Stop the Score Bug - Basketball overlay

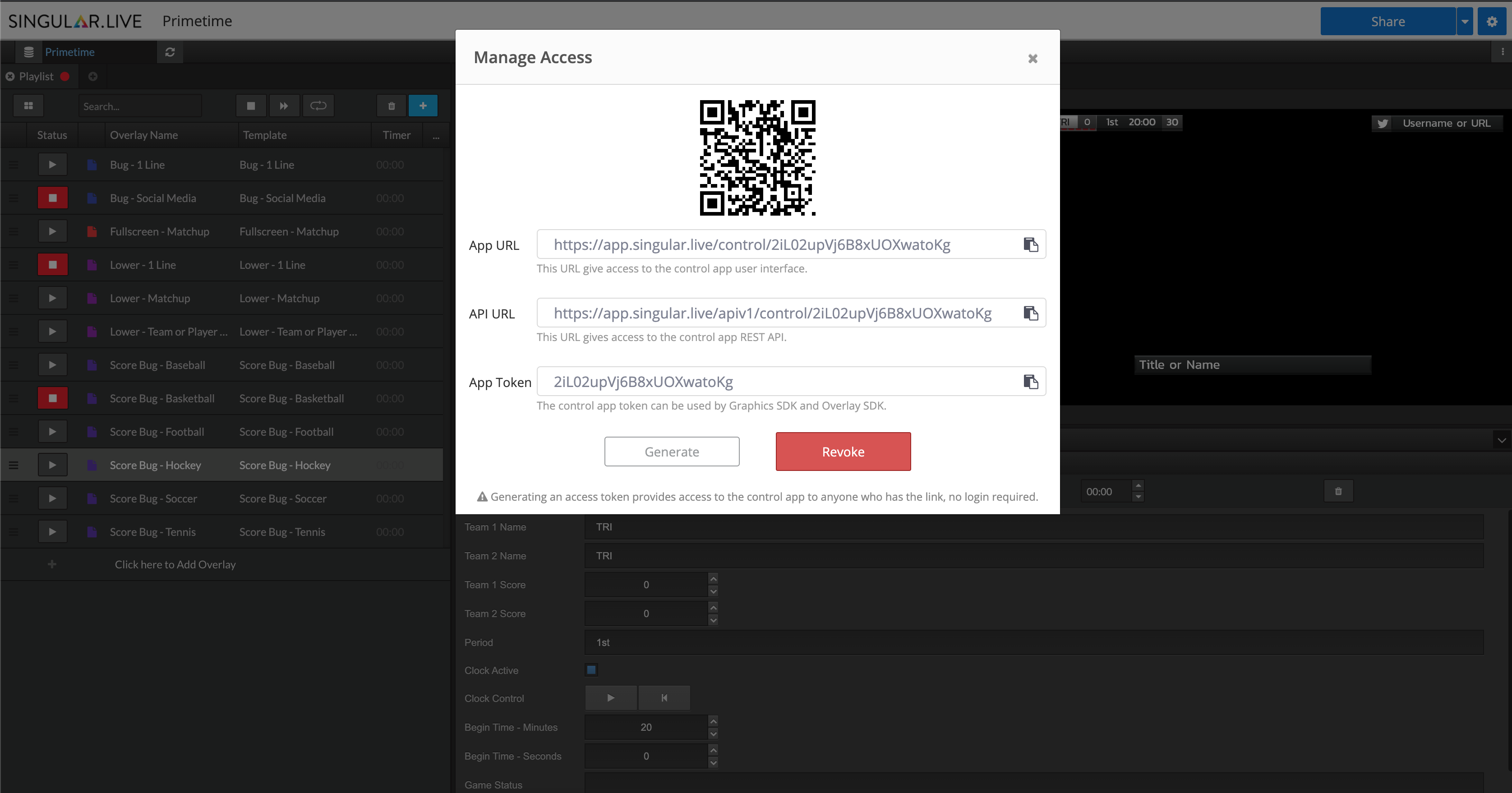pos(52,398)
